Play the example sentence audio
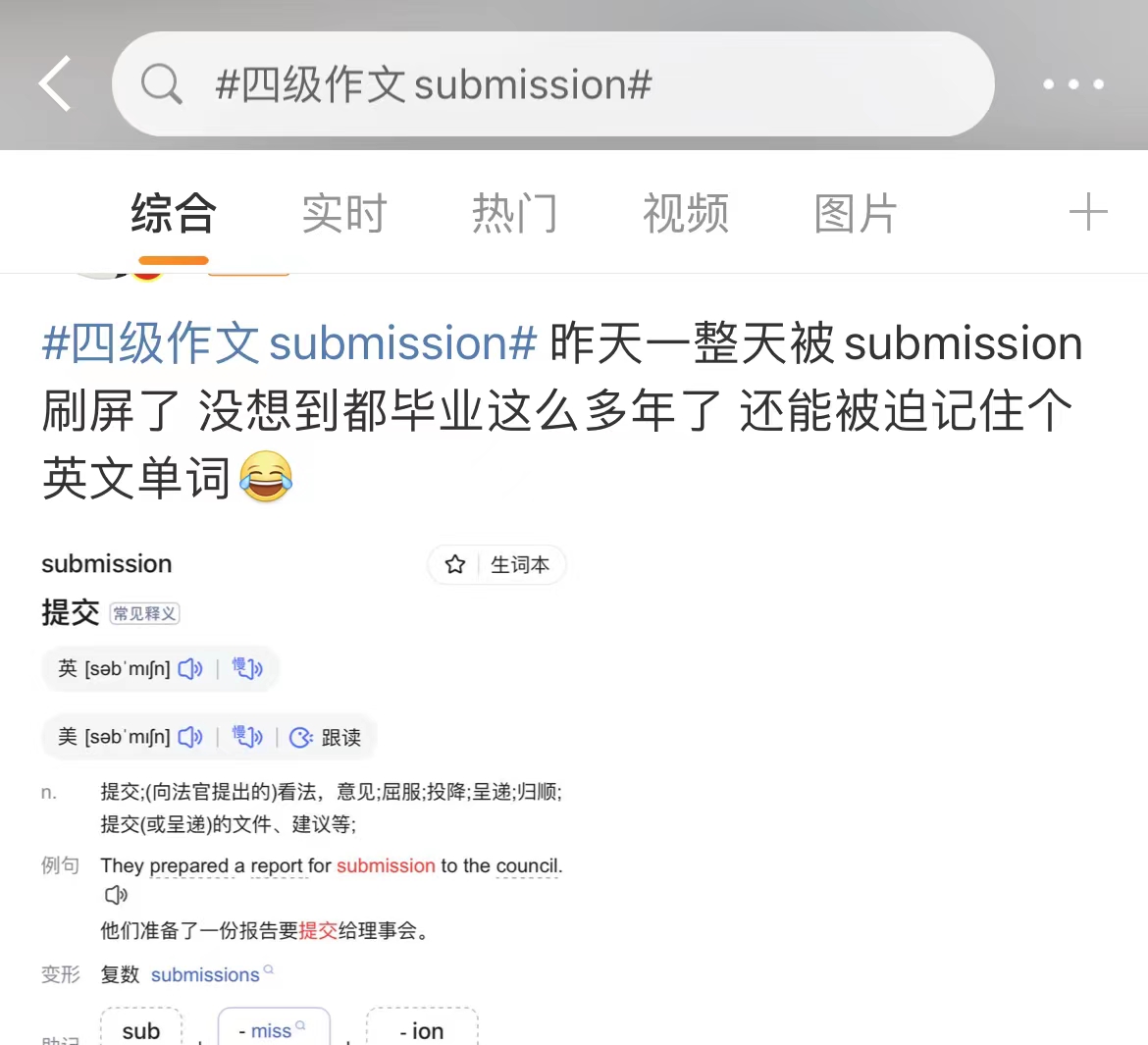 116,895
